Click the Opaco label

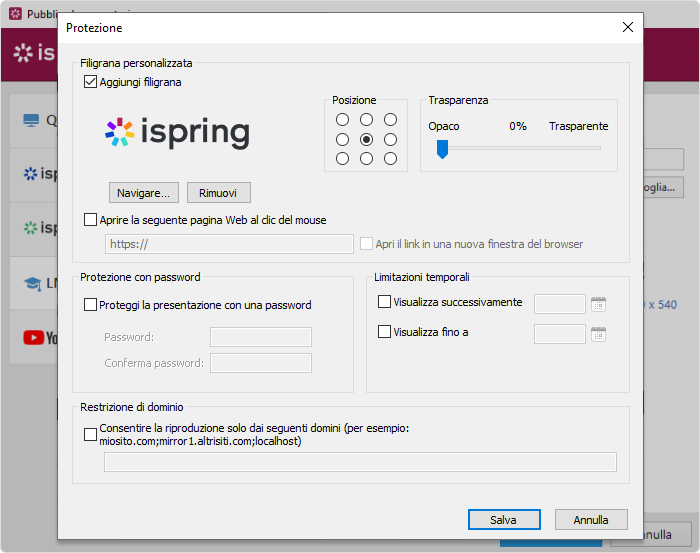(444, 126)
